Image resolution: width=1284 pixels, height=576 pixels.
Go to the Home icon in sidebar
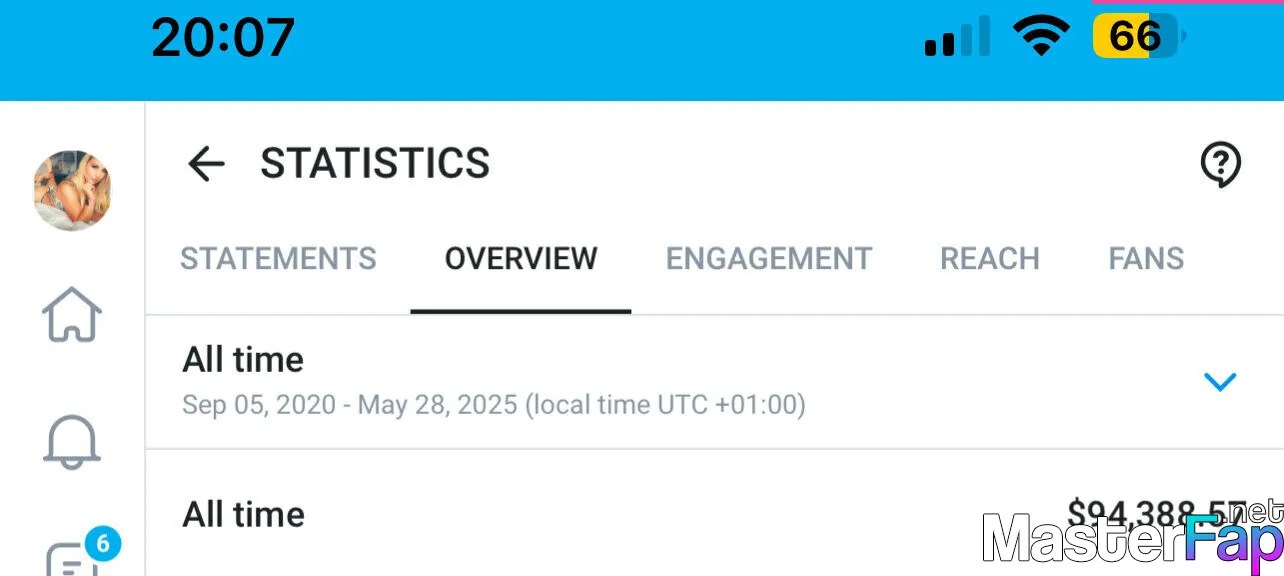pyautogui.click(x=72, y=315)
